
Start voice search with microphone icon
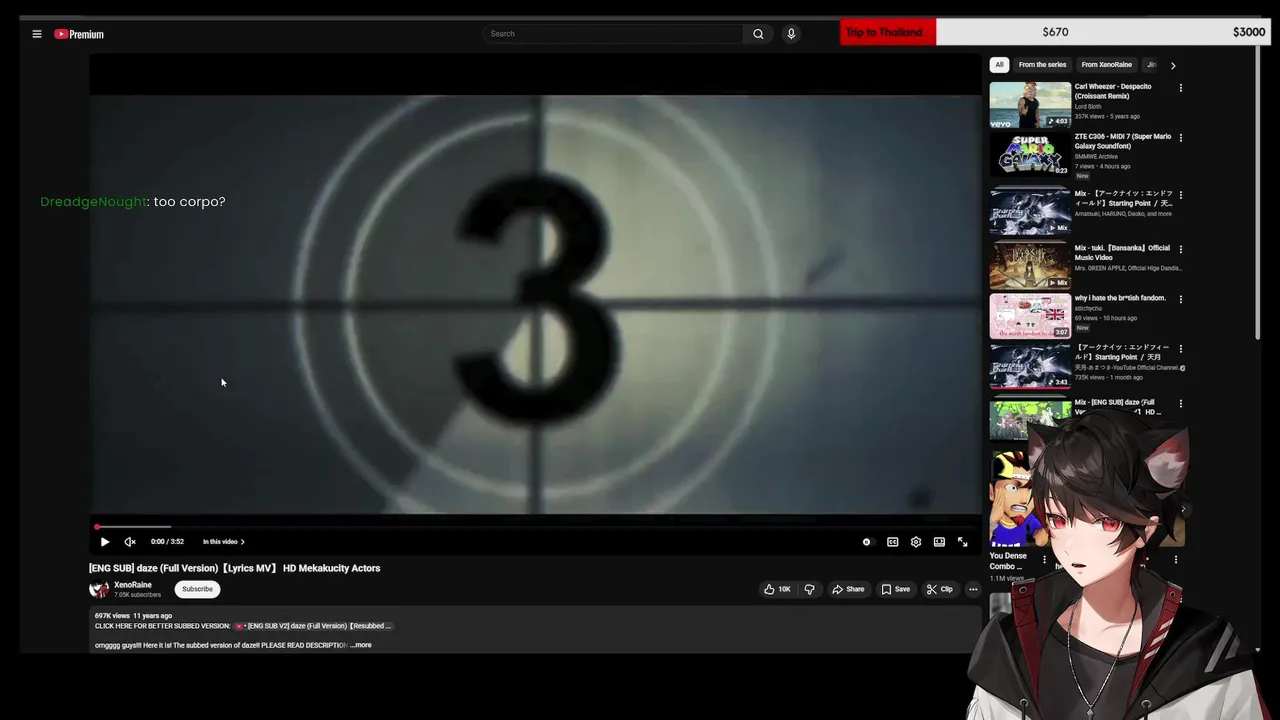pos(791,34)
